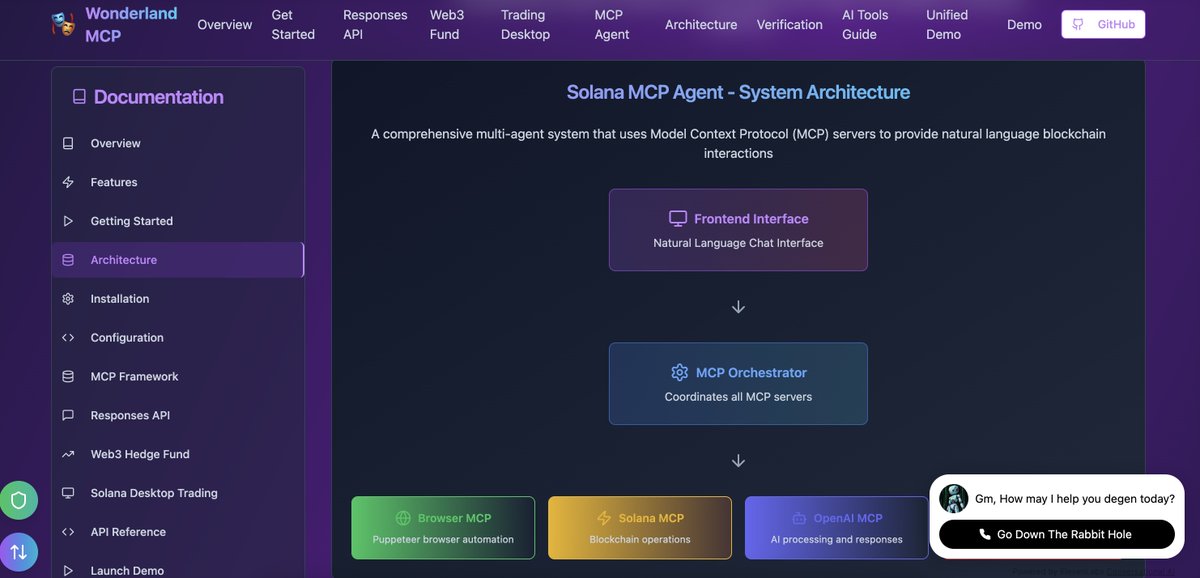Image resolution: width=1200 pixels, height=578 pixels.
Task: Select API Reference in sidebar
Action: 178,532
